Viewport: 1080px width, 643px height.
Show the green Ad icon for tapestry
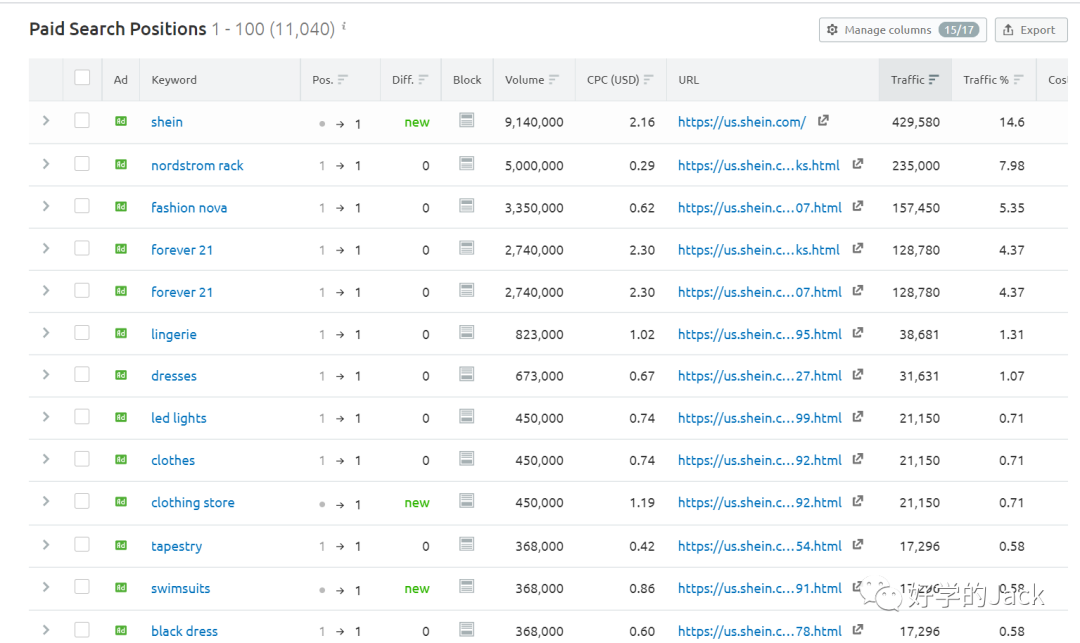point(121,545)
